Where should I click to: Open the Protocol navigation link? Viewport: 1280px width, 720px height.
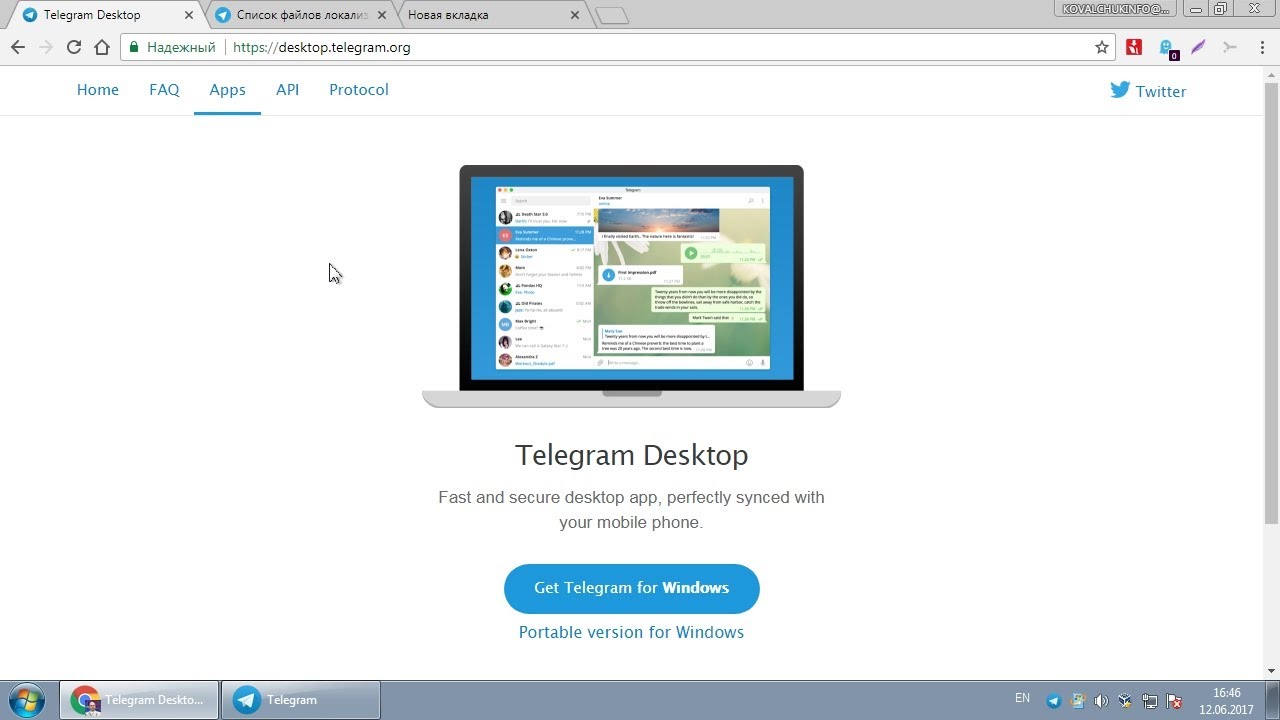(x=359, y=90)
